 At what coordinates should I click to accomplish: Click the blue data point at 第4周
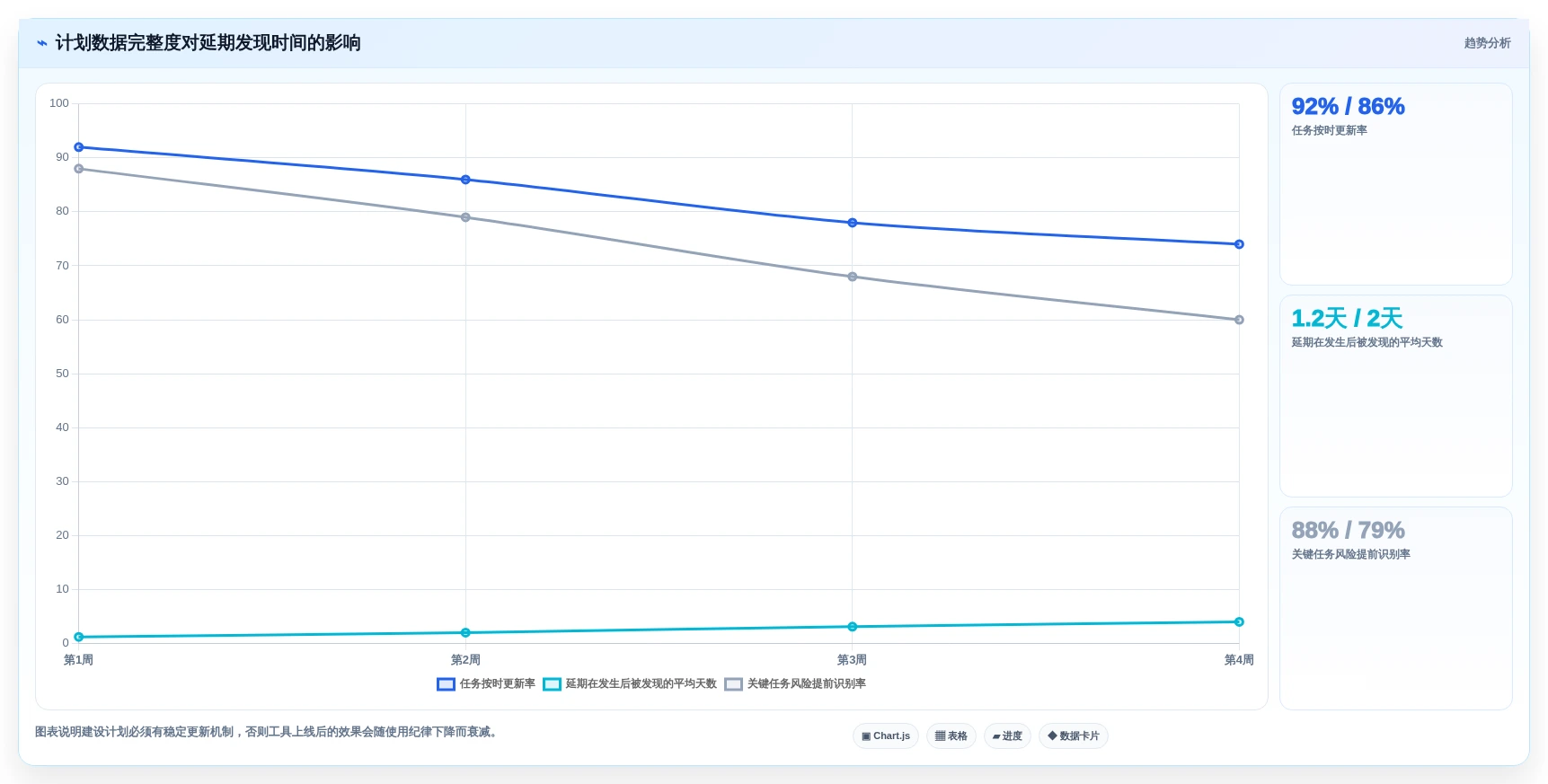[1239, 244]
